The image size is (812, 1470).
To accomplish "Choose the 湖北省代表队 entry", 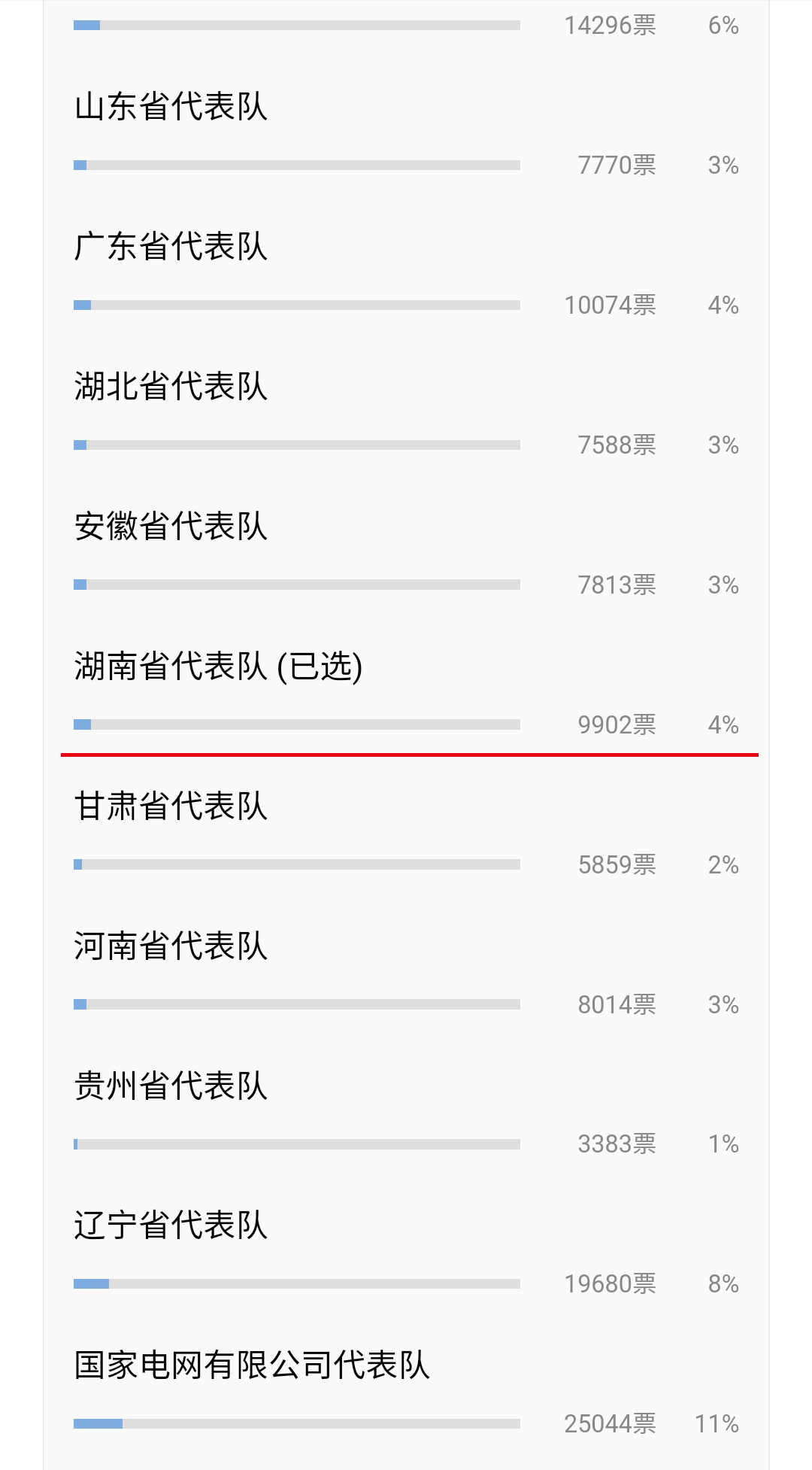I will click(x=171, y=387).
